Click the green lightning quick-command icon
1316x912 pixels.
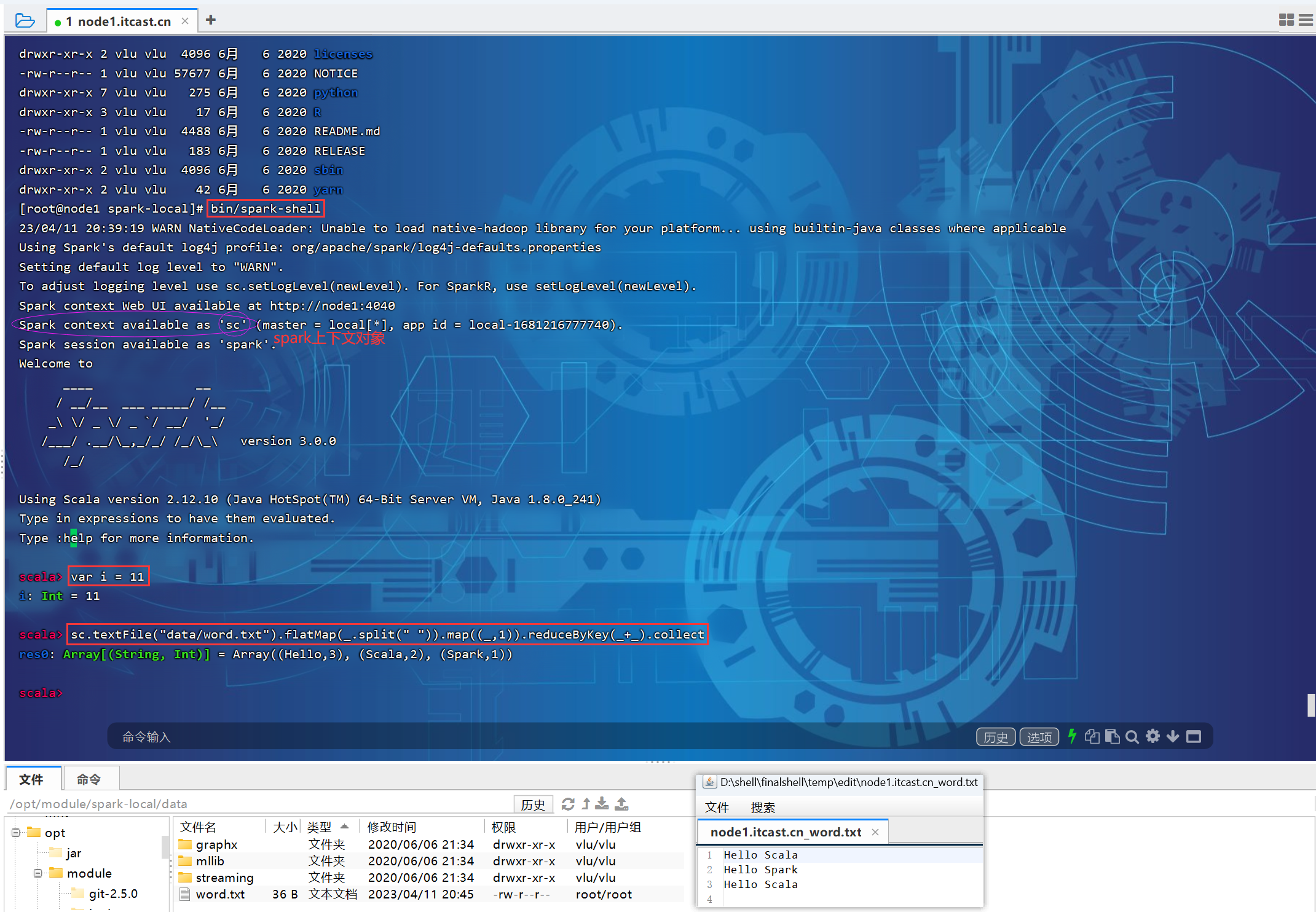1073,736
